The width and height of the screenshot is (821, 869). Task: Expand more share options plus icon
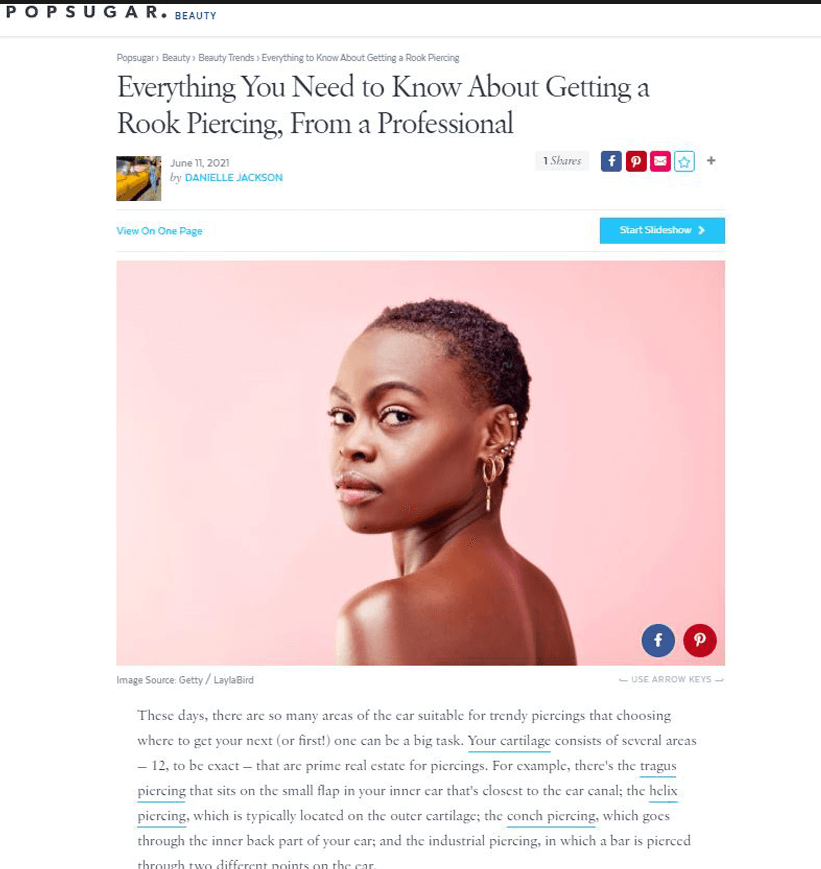pos(711,160)
